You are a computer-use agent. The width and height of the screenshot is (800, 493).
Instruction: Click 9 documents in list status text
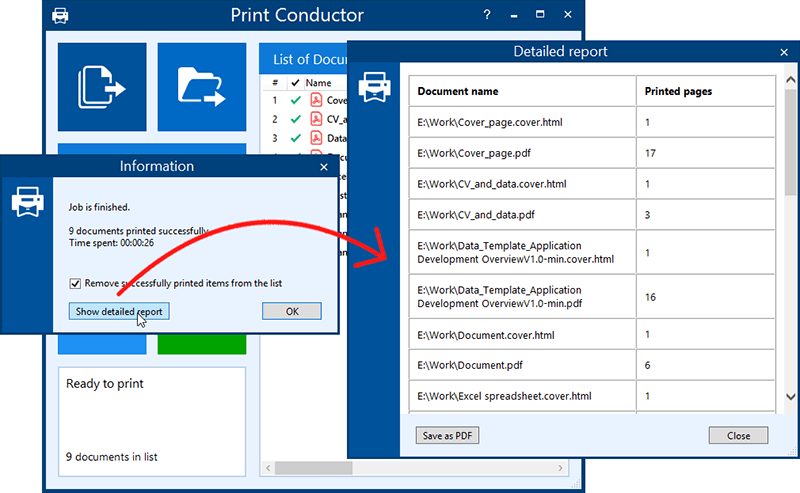click(111, 457)
